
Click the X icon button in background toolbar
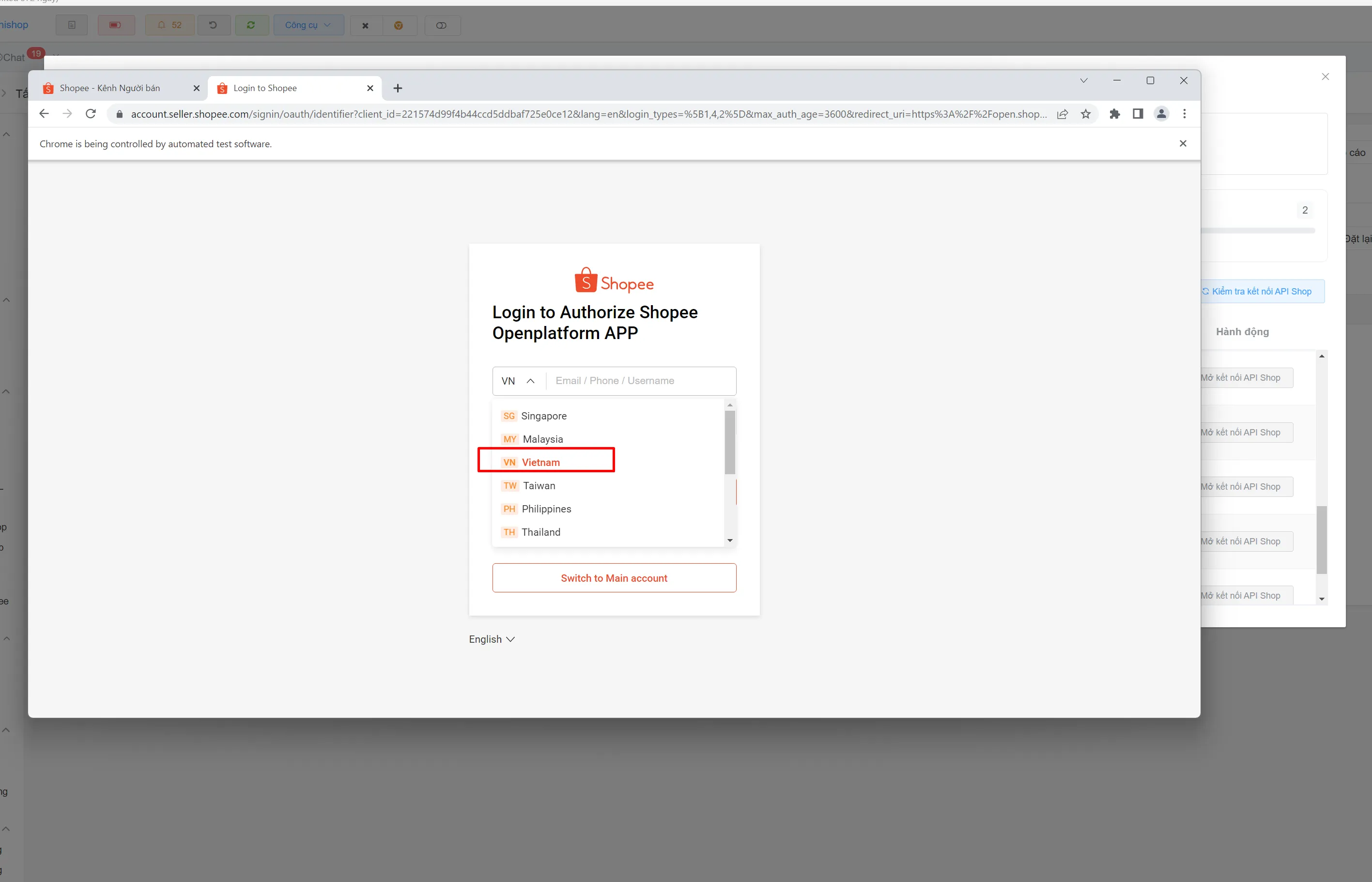[365, 25]
